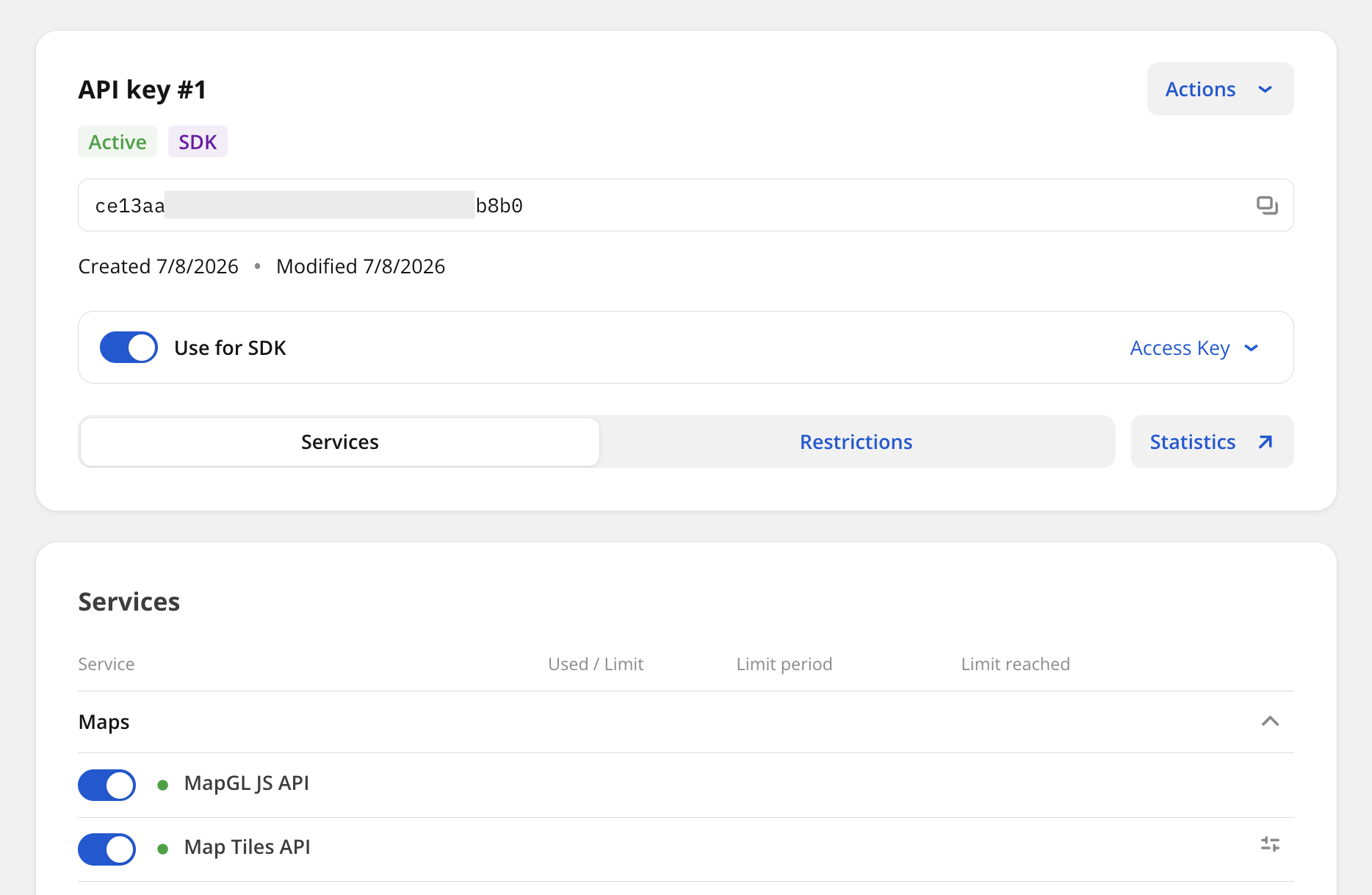Click the Service column header
1372x895 pixels.
(x=106, y=664)
